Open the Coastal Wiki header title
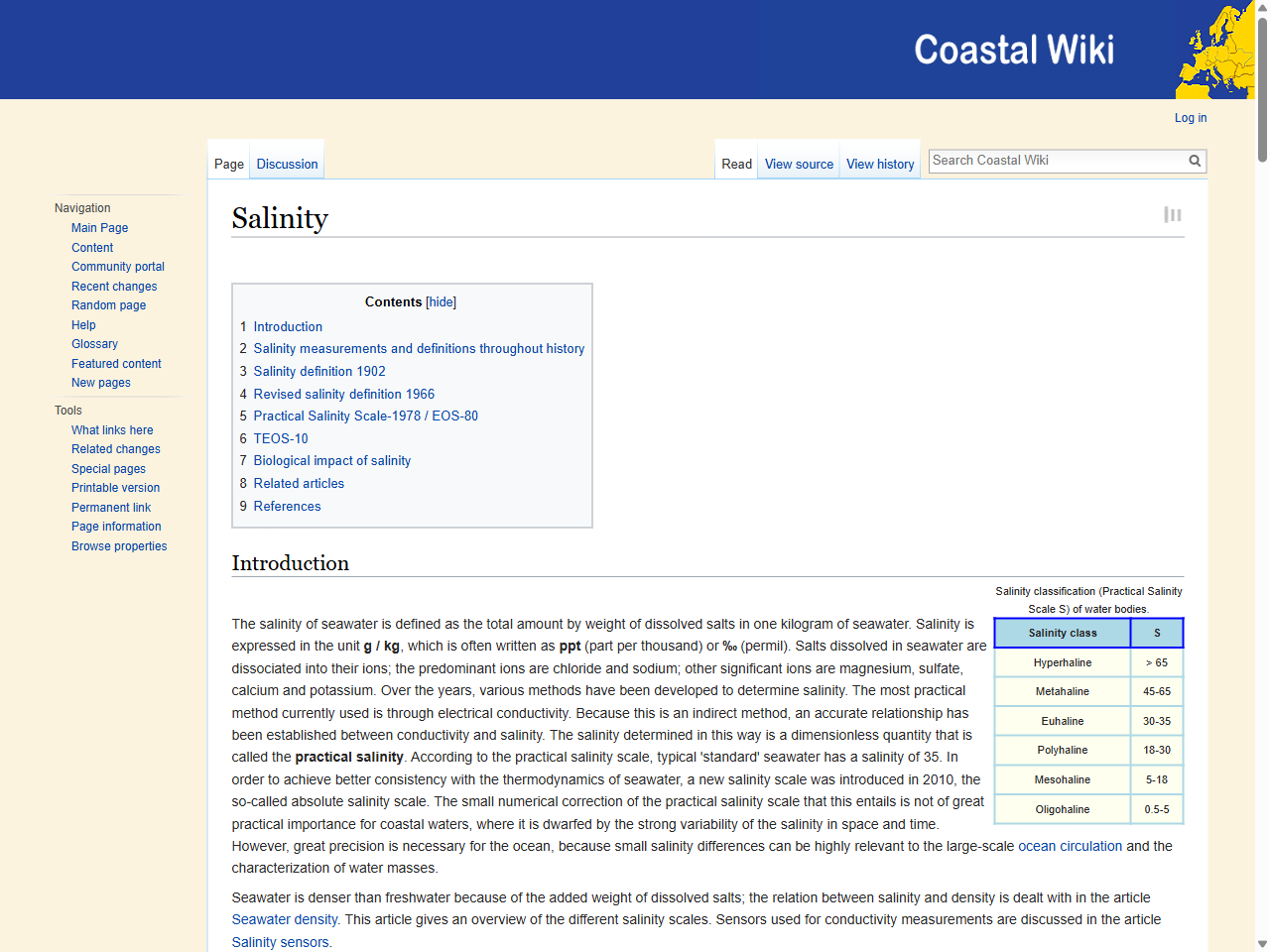 (x=1014, y=50)
